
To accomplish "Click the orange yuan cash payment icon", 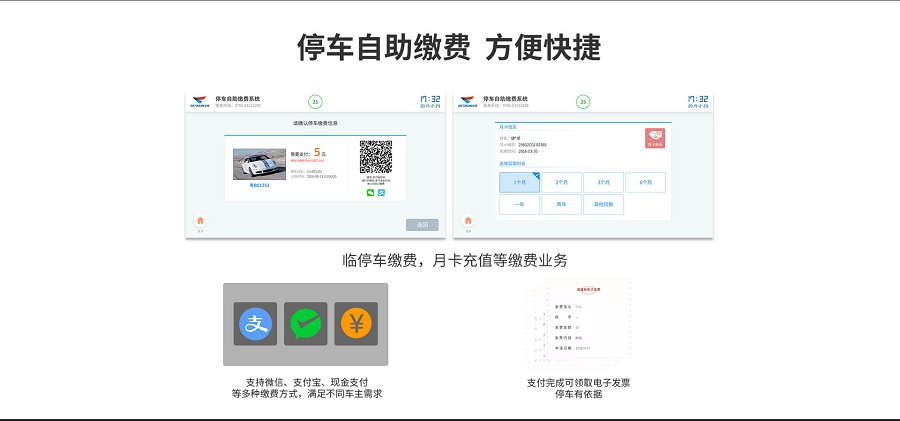I will tap(356, 324).
